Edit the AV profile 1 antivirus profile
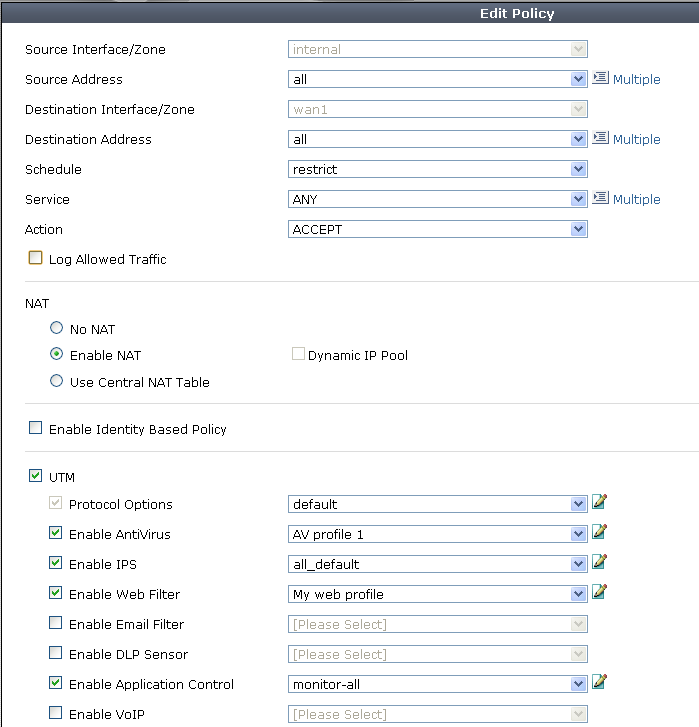The image size is (699, 727). coord(600,532)
